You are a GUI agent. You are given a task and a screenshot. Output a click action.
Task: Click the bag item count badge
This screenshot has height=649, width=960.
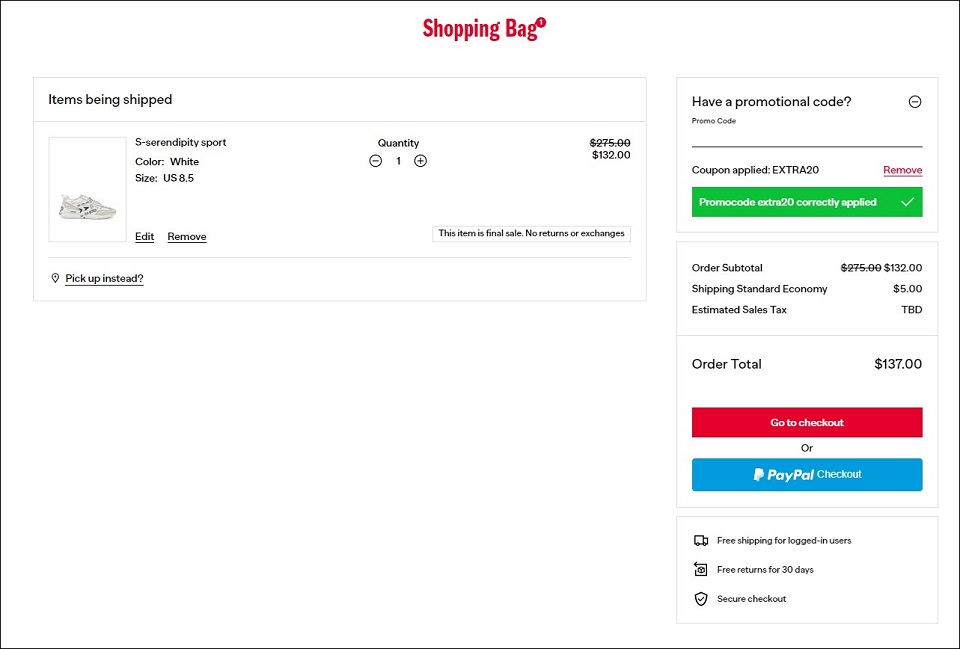pyautogui.click(x=541, y=23)
